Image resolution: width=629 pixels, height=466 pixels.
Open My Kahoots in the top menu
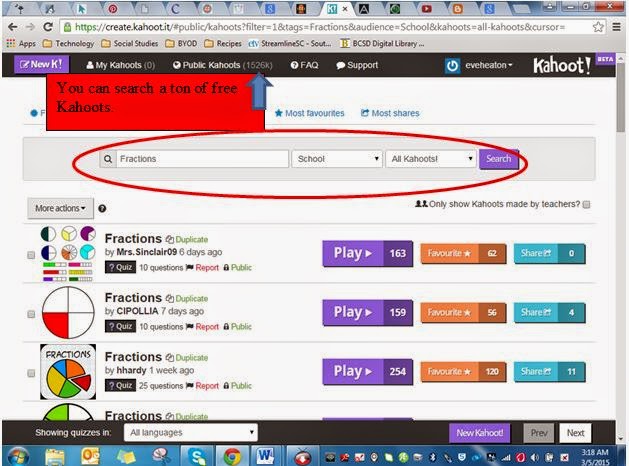120,65
